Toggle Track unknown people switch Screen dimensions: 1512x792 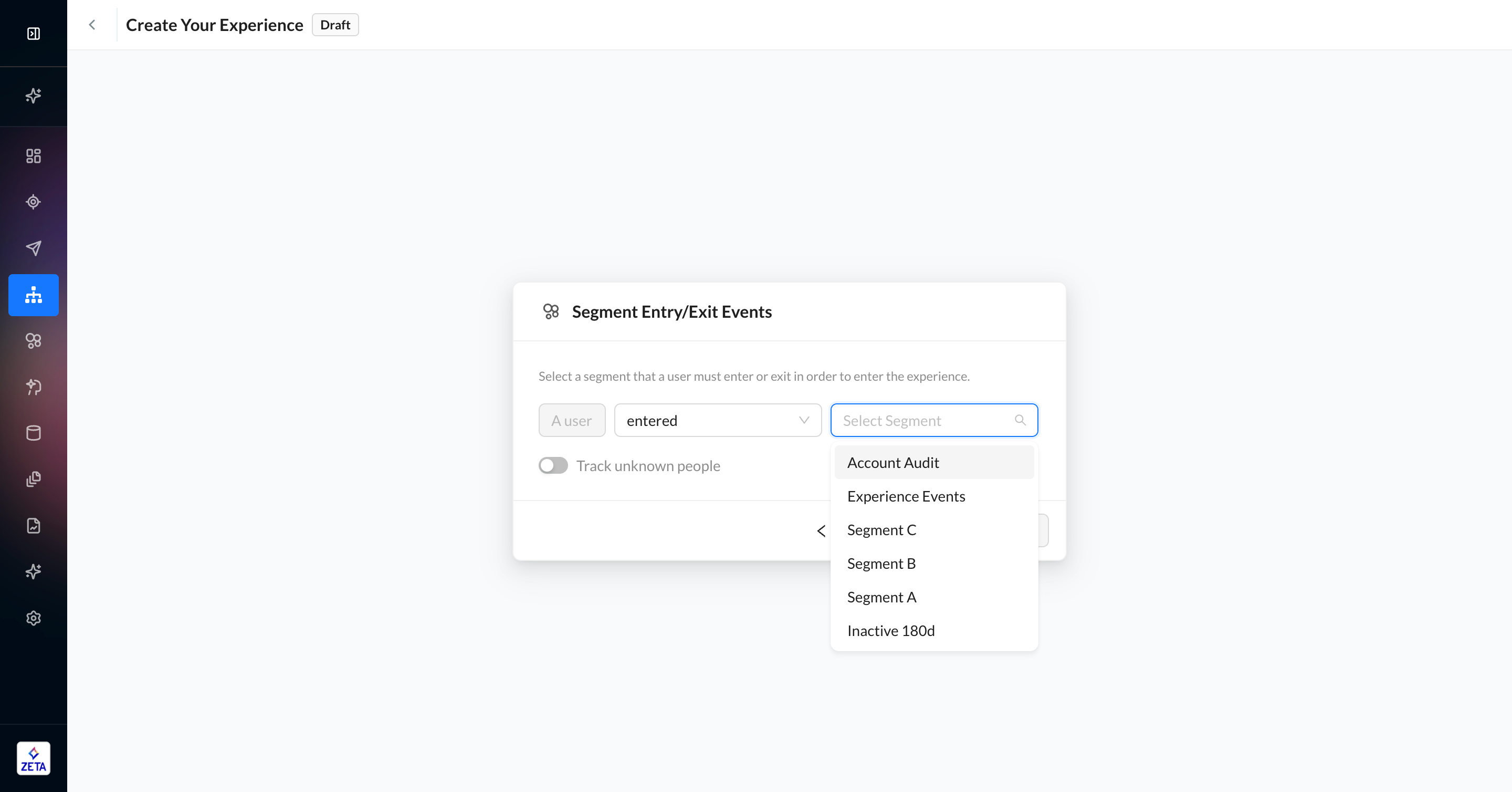pyautogui.click(x=553, y=465)
